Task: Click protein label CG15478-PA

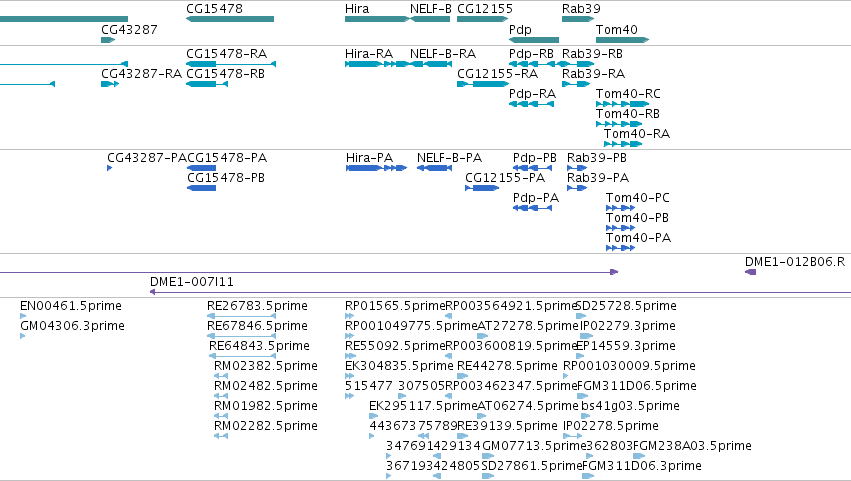Action: pos(227,158)
